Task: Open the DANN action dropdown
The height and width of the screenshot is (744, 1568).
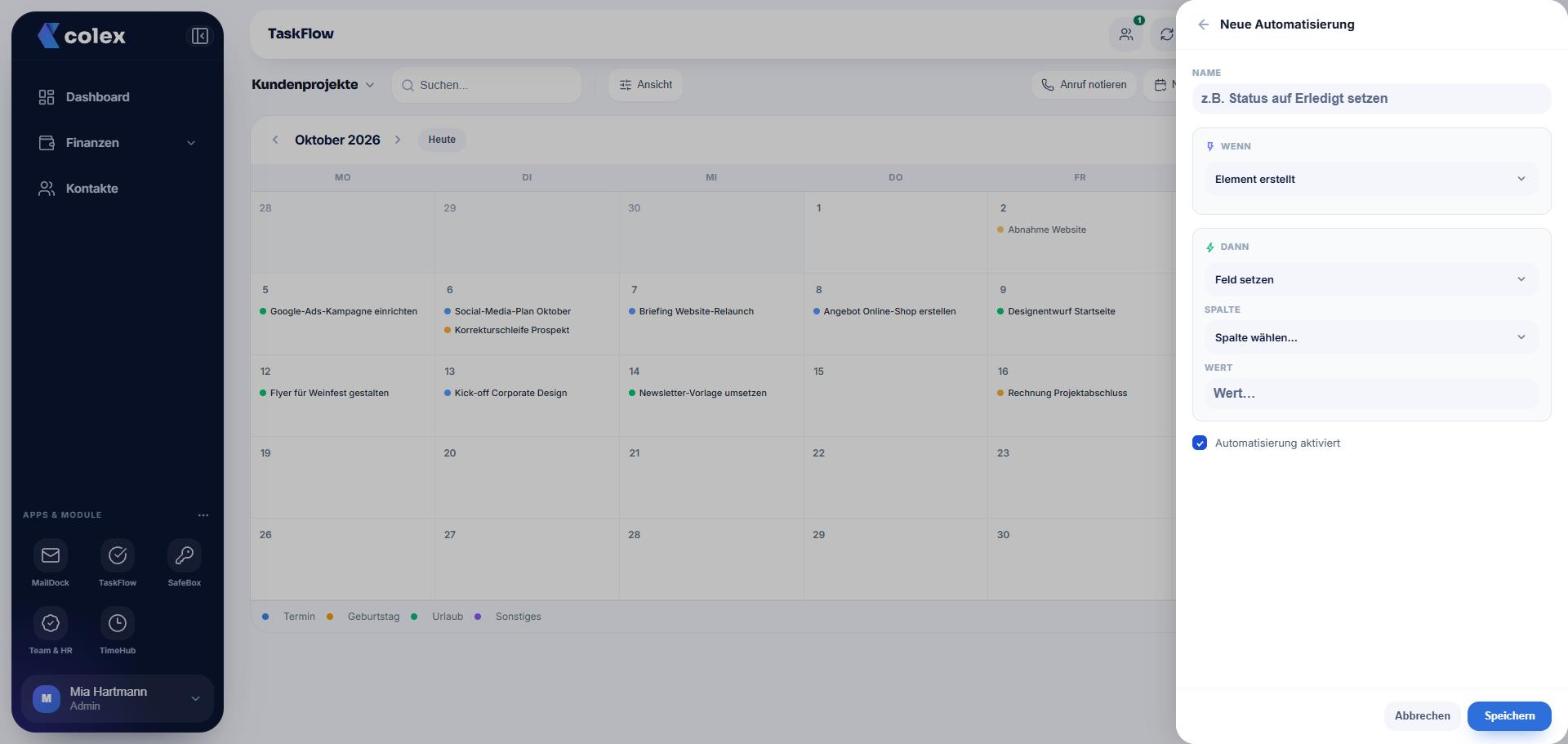Action: [1371, 279]
